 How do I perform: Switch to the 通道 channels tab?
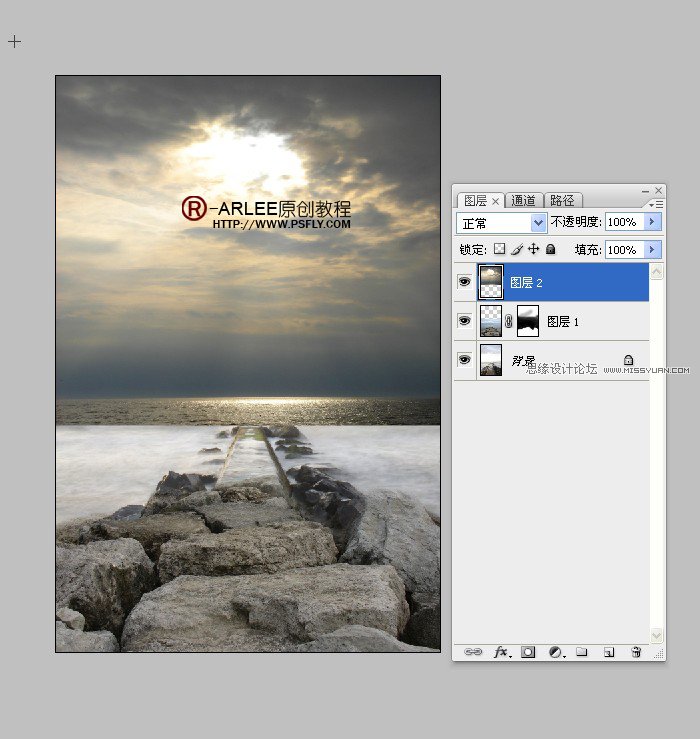[x=524, y=201]
